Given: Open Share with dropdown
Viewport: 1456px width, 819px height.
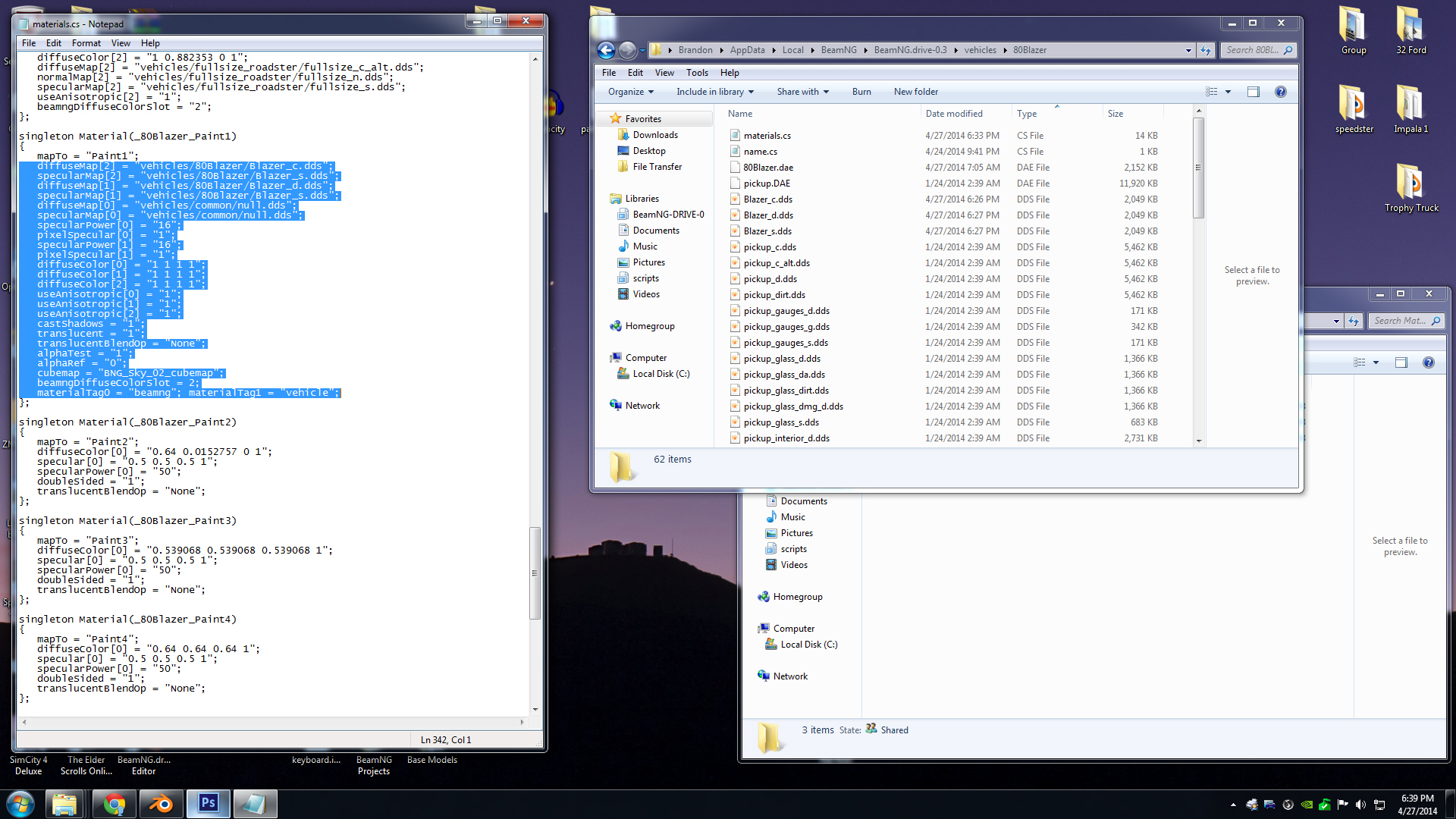Looking at the screenshot, I should point(802,92).
